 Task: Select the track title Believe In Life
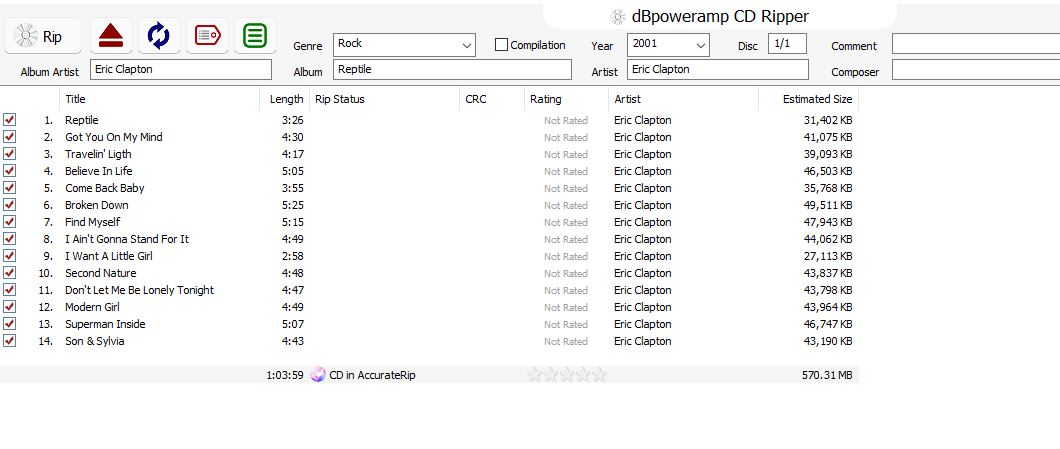pyautogui.click(x=99, y=171)
